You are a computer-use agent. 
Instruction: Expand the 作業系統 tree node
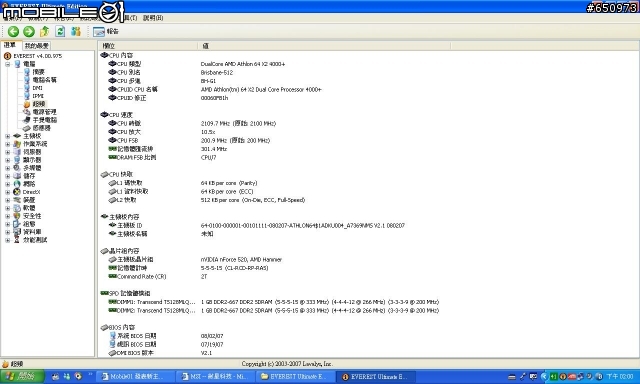pyautogui.click(x=7, y=144)
